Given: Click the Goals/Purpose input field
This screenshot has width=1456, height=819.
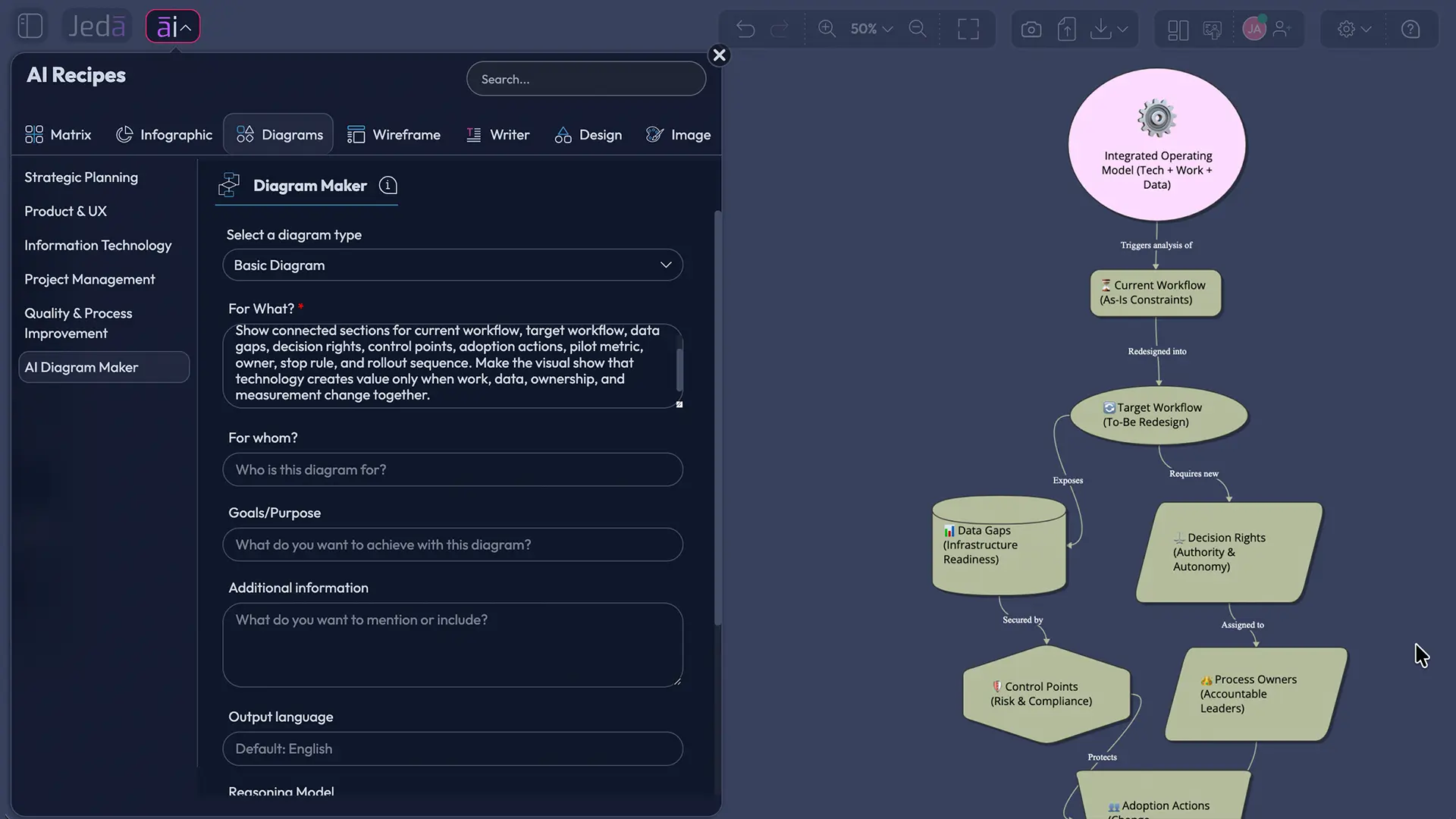Looking at the screenshot, I should tap(453, 545).
